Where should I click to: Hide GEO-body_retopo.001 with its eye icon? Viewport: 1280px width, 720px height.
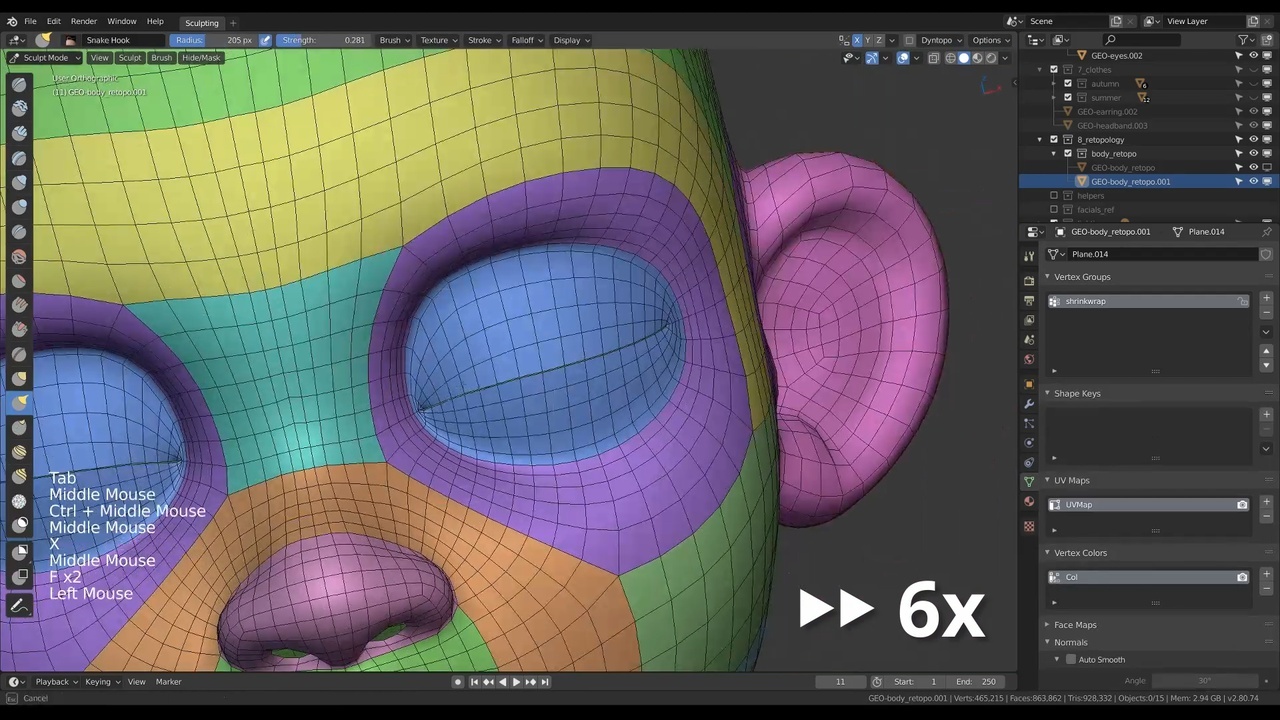(1253, 182)
